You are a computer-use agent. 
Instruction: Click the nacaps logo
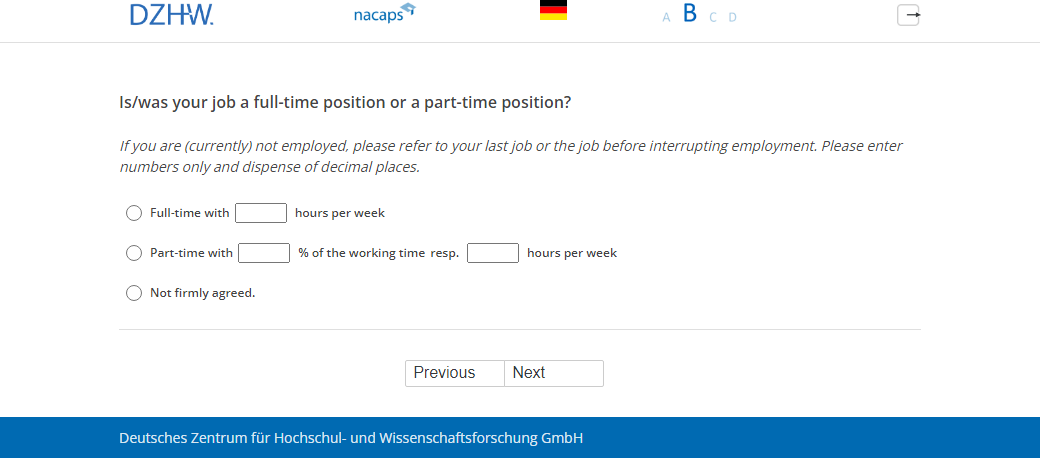click(384, 15)
